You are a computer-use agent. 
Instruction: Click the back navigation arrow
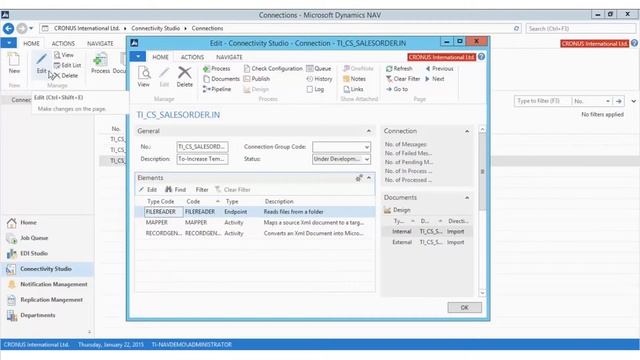pyautogui.click(x=9, y=28)
